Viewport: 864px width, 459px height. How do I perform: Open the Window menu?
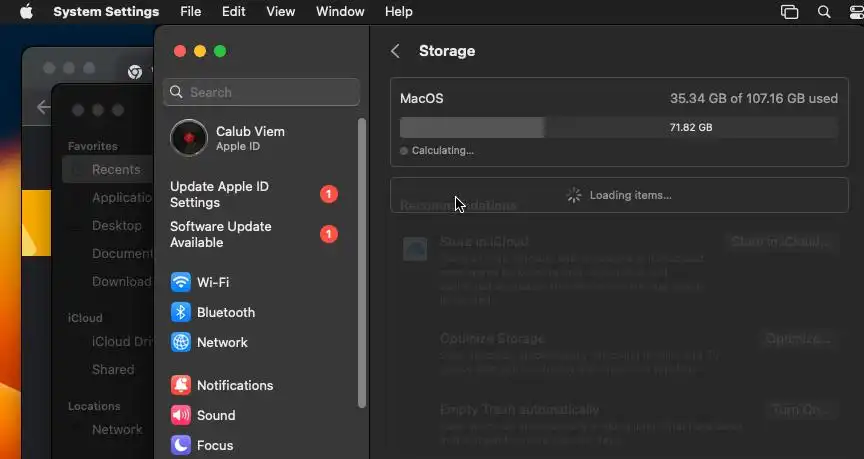tap(340, 12)
